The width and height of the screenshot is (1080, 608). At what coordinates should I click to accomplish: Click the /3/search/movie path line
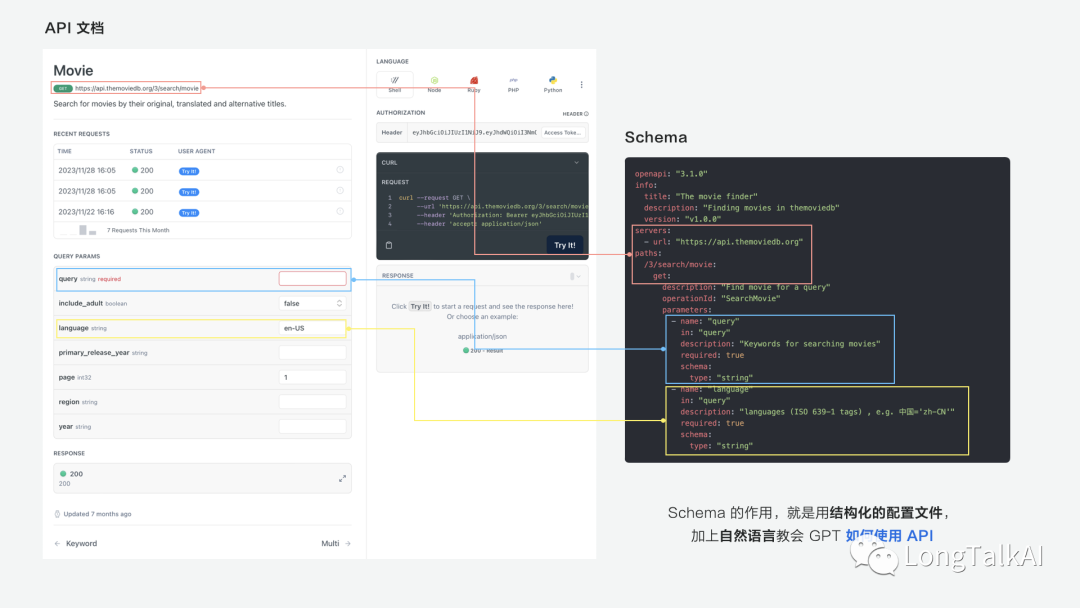tap(680, 264)
